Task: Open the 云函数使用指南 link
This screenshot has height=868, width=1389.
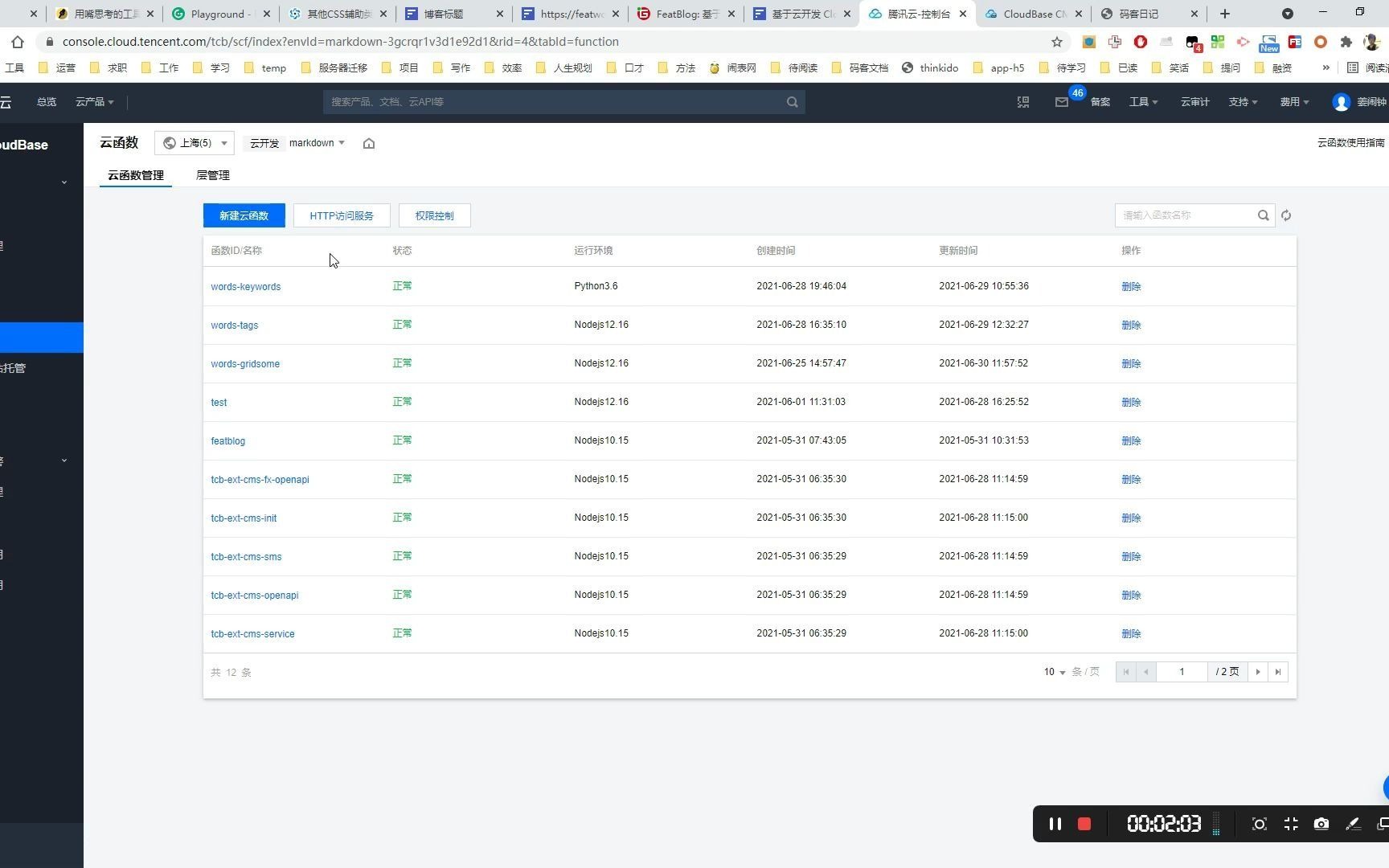Action: point(1350,143)
